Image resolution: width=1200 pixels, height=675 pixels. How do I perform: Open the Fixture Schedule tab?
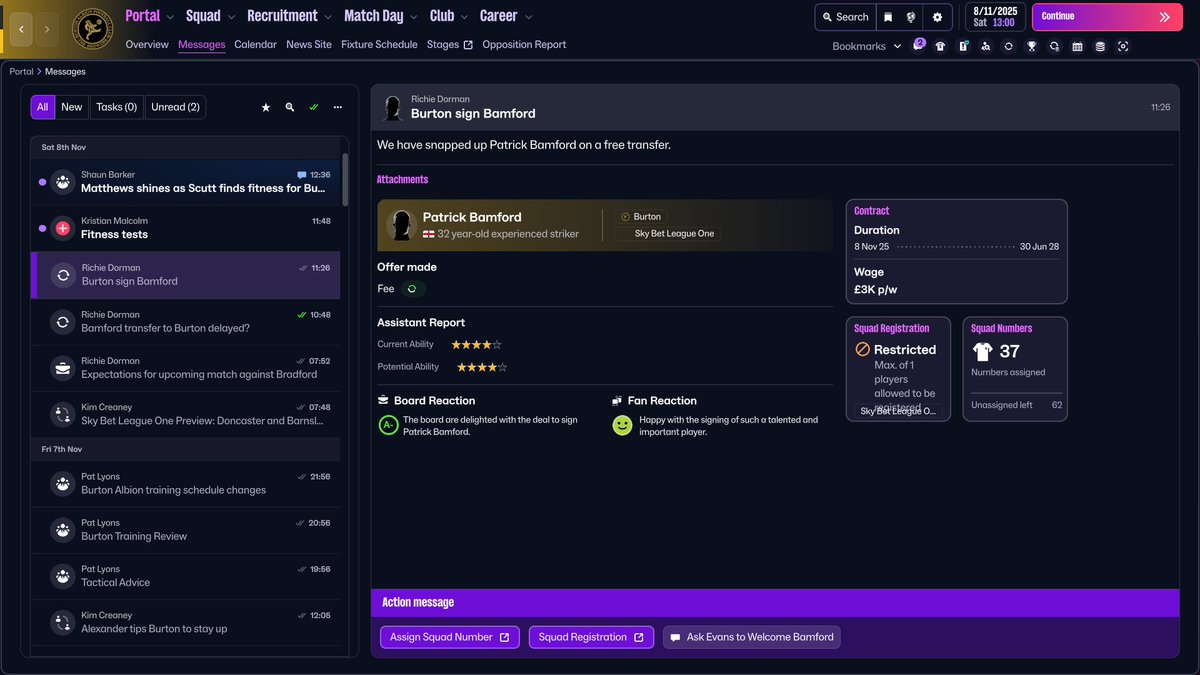[x=379, y=45]
